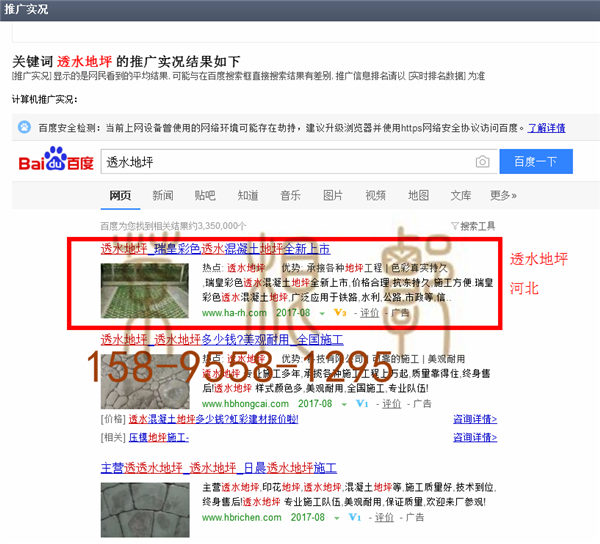Screen dimensions: 600x544
Task: Switch to the 视频 tab
Action: (x=375, y=195)
